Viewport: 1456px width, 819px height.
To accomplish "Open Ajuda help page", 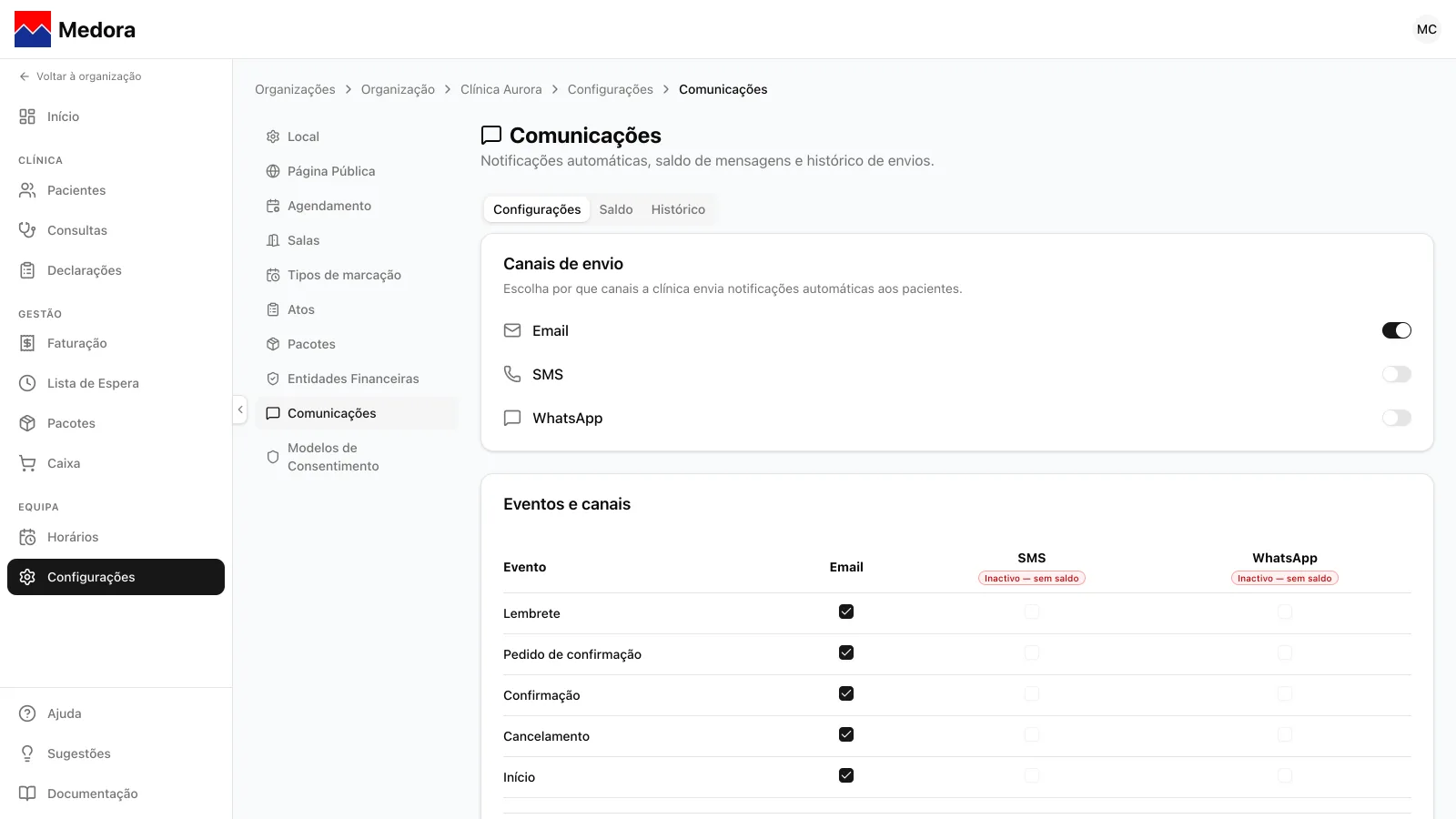I will point(116,713).
